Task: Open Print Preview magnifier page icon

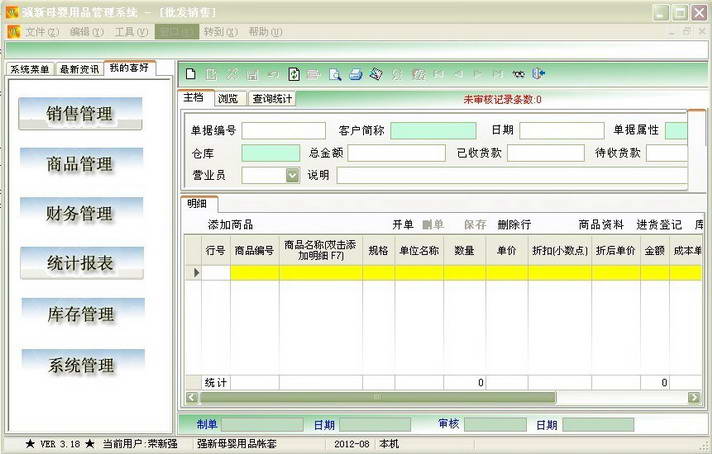Action: 335,74
